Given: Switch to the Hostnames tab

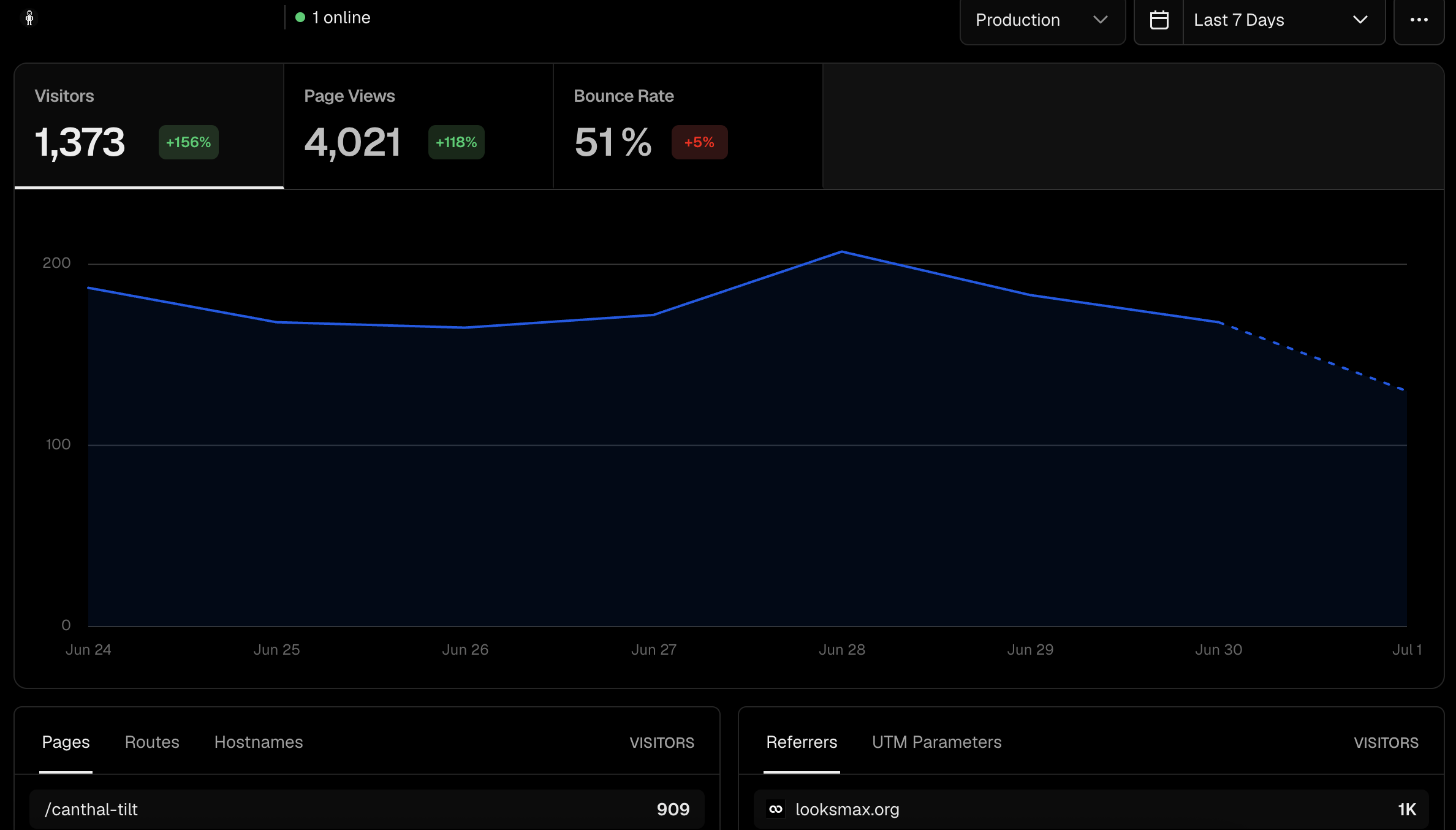Looking at the screenshot, I should coord(259,742).
